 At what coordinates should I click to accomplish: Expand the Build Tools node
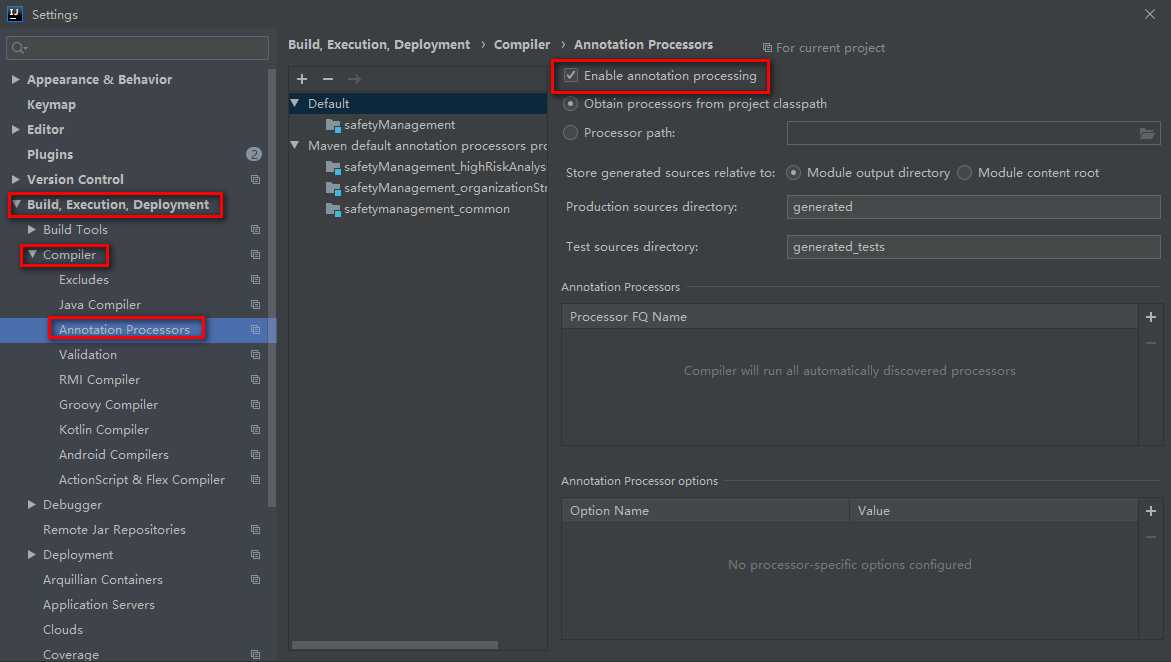coord(31,229)
